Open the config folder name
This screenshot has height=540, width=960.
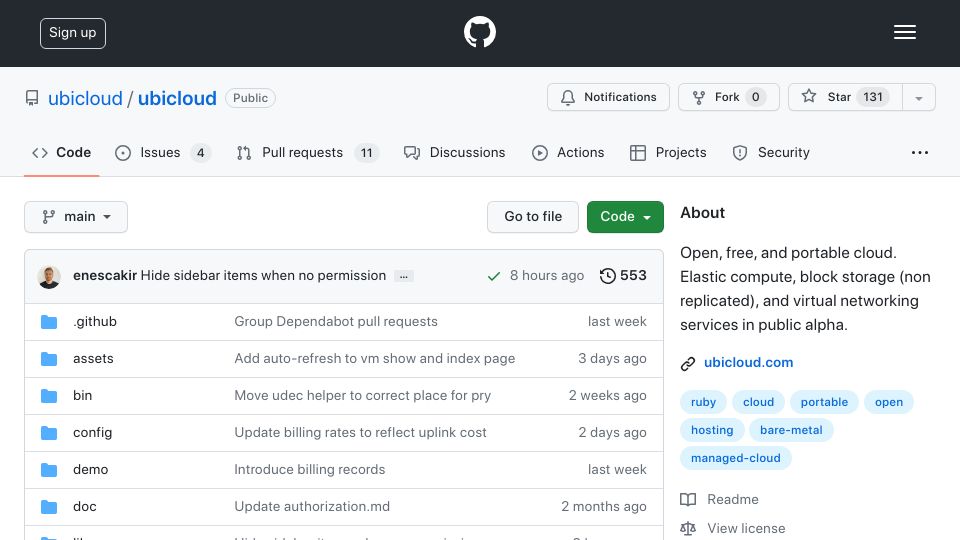tap(92, 433)
